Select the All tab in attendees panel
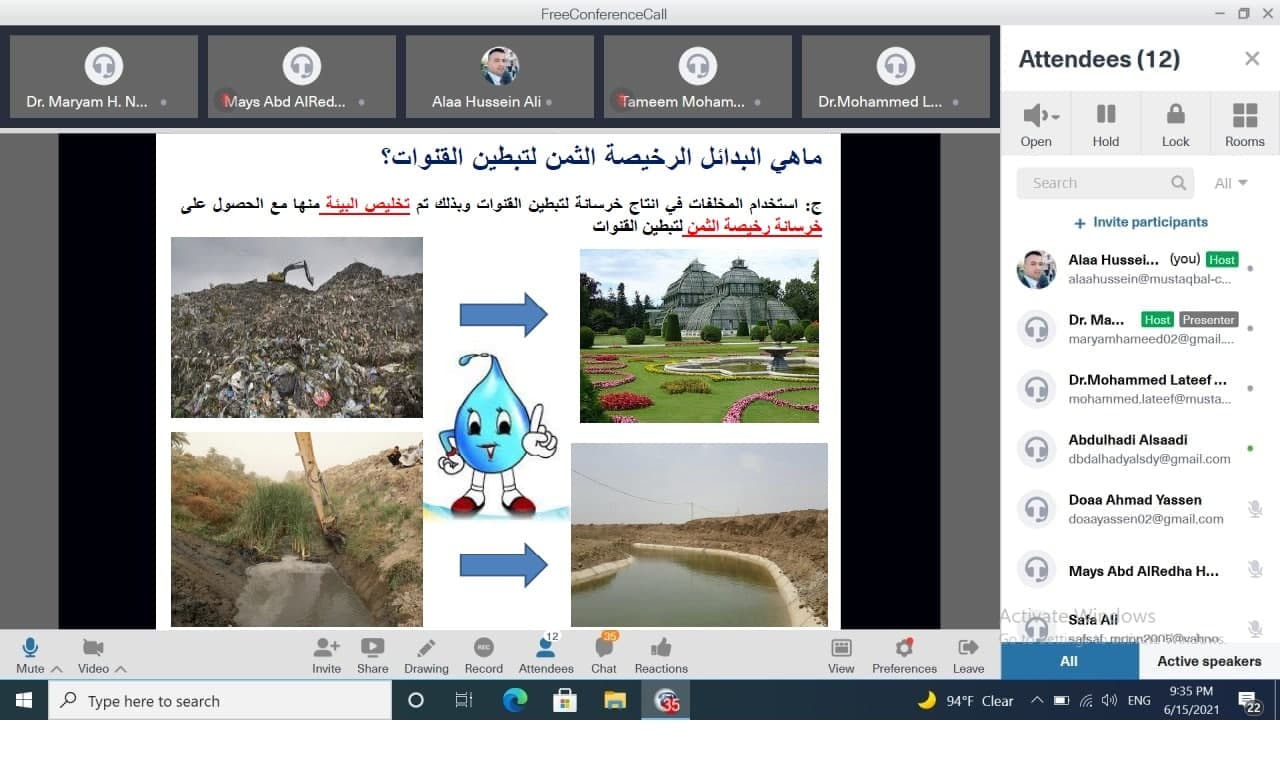 point(1069,661)
